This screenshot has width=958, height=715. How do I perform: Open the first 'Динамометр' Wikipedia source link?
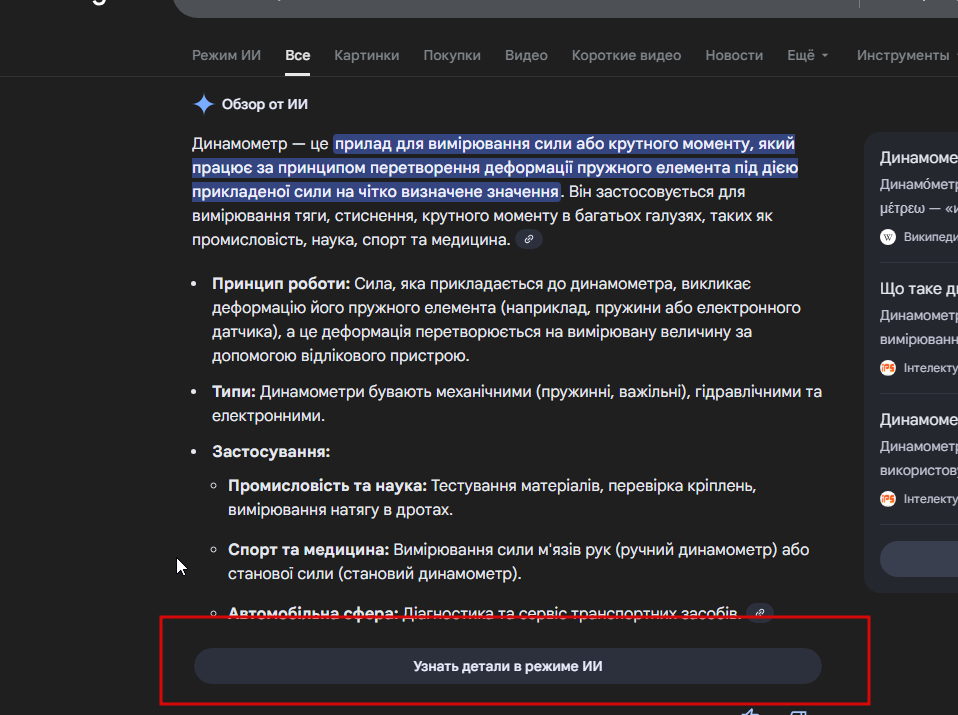click(918, 158)
